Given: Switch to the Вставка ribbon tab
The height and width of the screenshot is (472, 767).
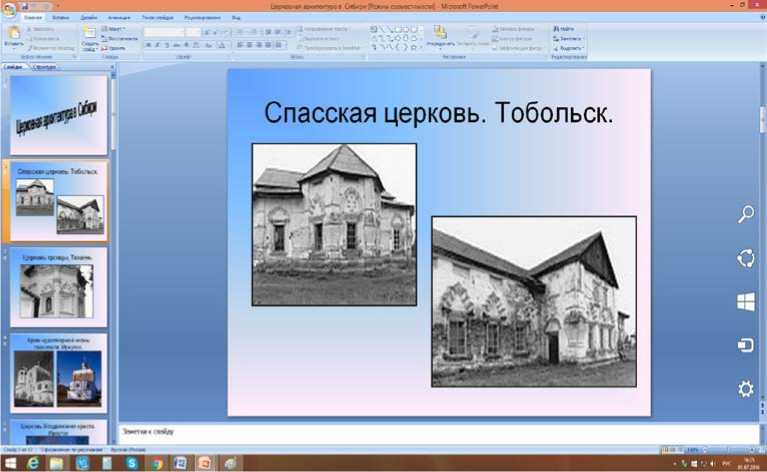Looking at the screenshot, I should click(61, 18).
